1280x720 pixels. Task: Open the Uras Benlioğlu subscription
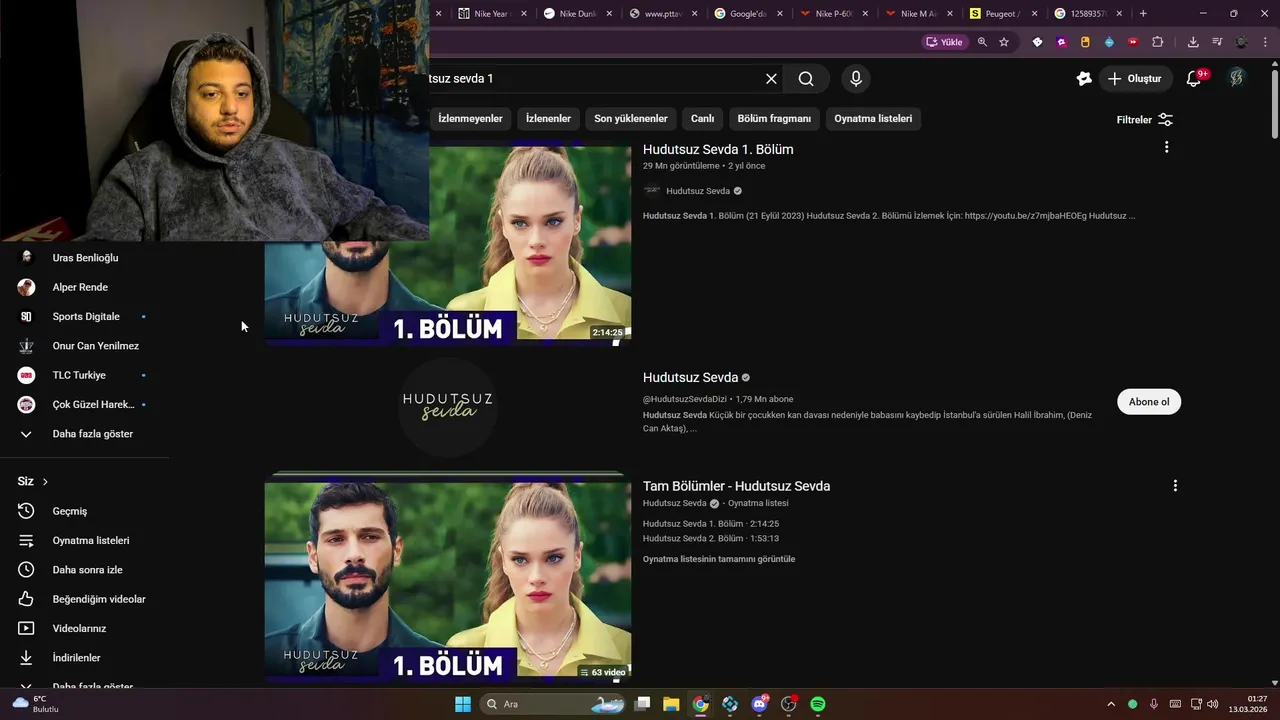click(85, 258)
